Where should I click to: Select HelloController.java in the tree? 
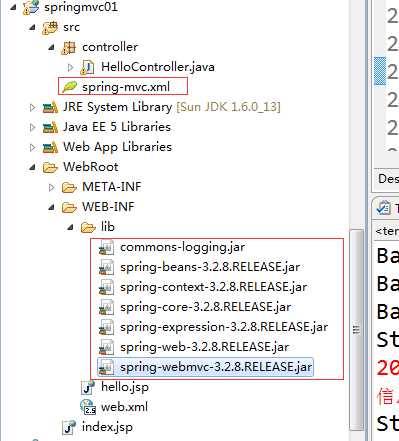[158, 67]
